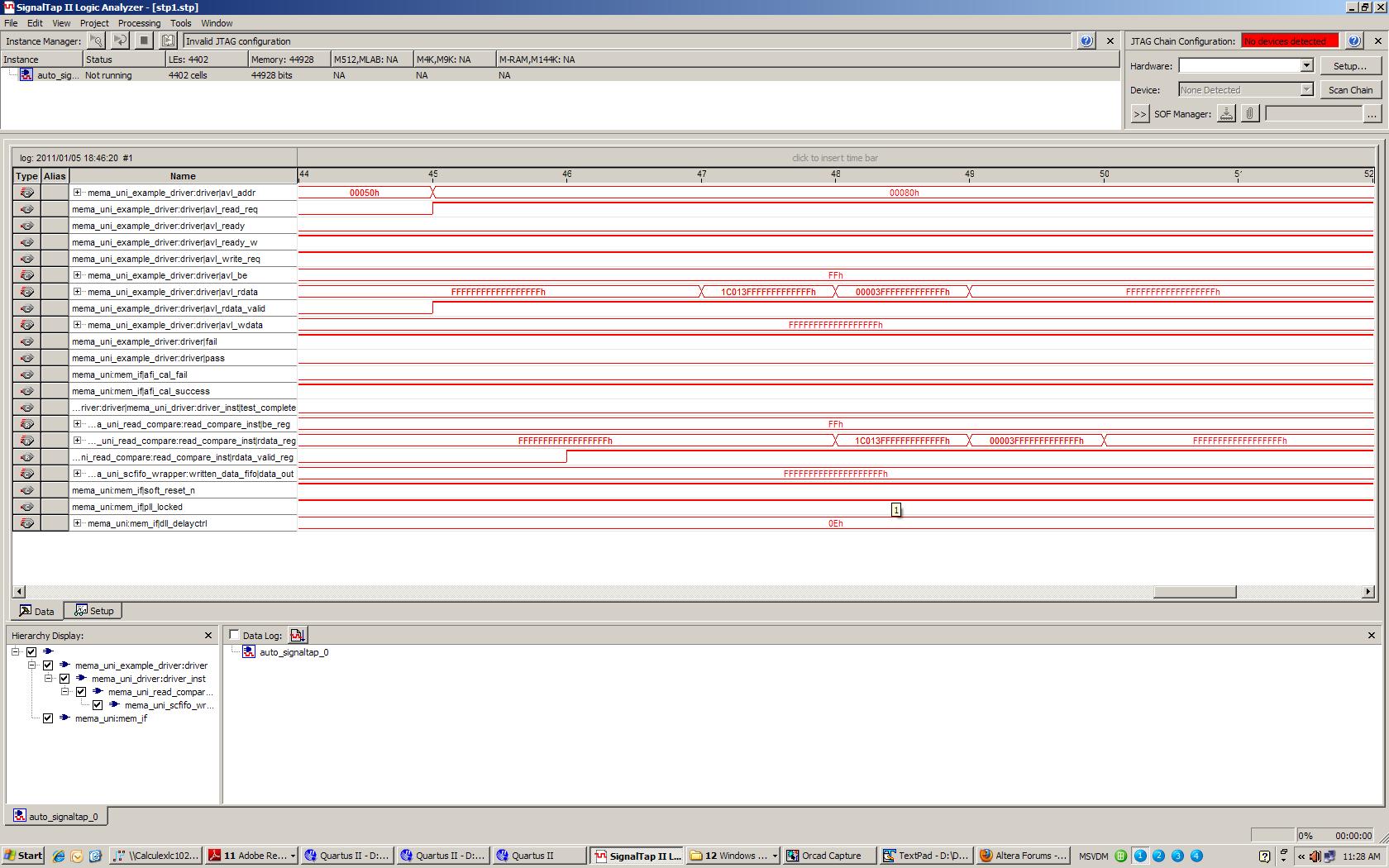This screenshot has width=1389, height=868.
Task: Expand the avl_be bus signal
Action: pyautogui.click(x=77, y=275)
